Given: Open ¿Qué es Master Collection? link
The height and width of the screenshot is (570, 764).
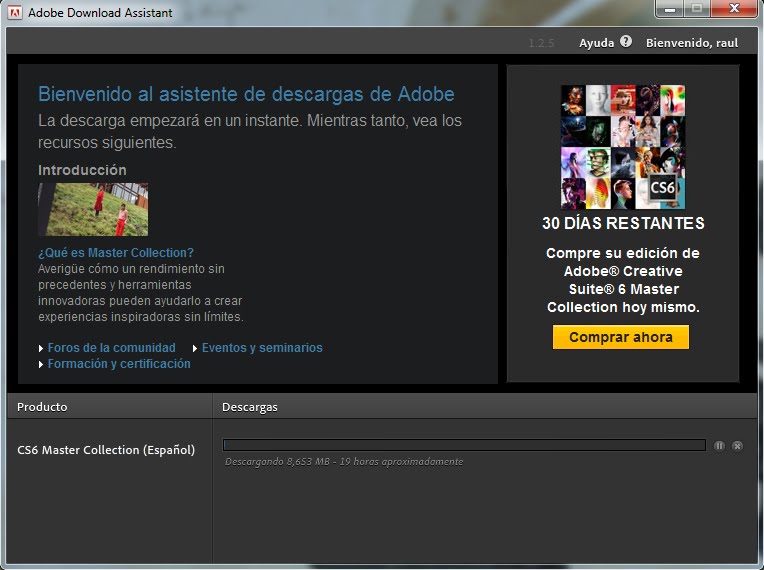Looking at the screenshot, I should click(x=116, y=252).
